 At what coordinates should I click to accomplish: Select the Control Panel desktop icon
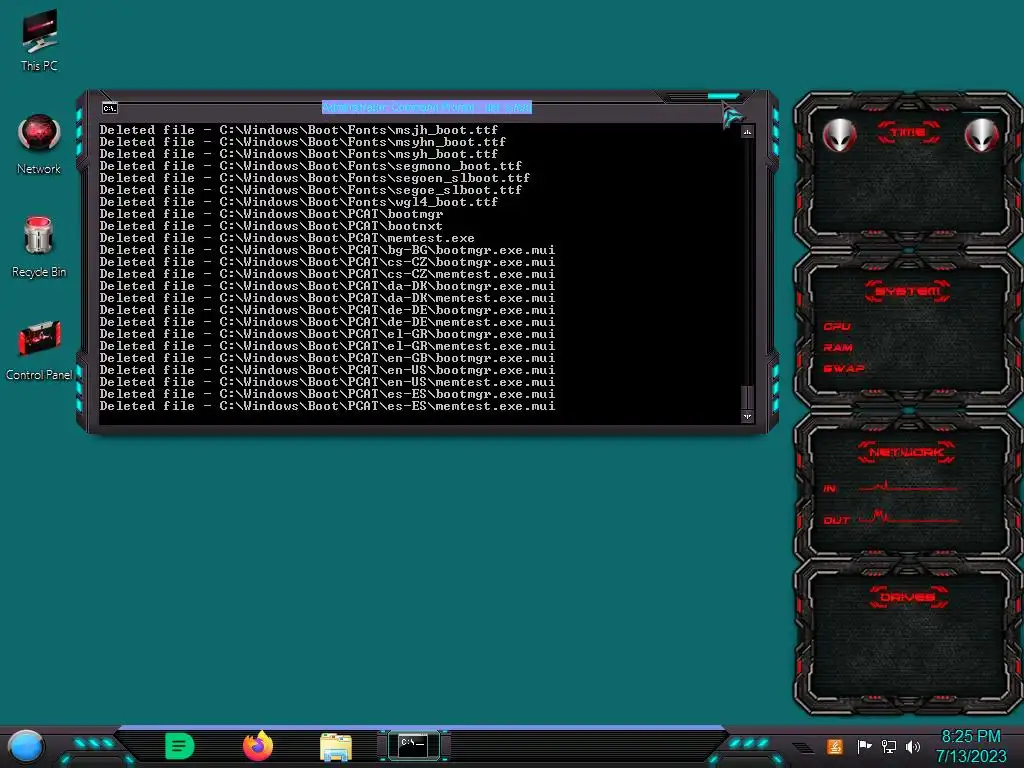[x=39, y=351]
